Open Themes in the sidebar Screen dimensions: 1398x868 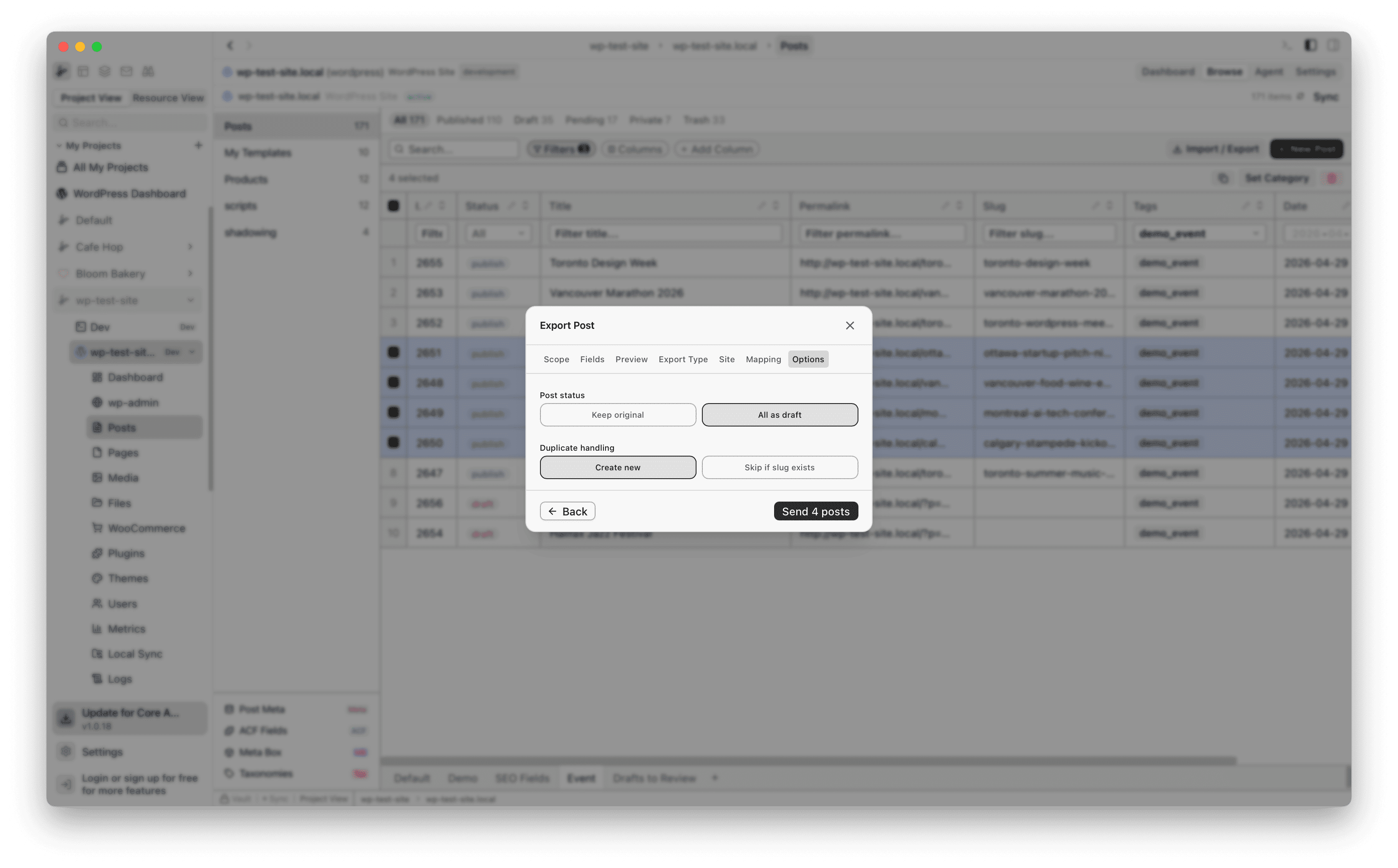coord(127,578)
